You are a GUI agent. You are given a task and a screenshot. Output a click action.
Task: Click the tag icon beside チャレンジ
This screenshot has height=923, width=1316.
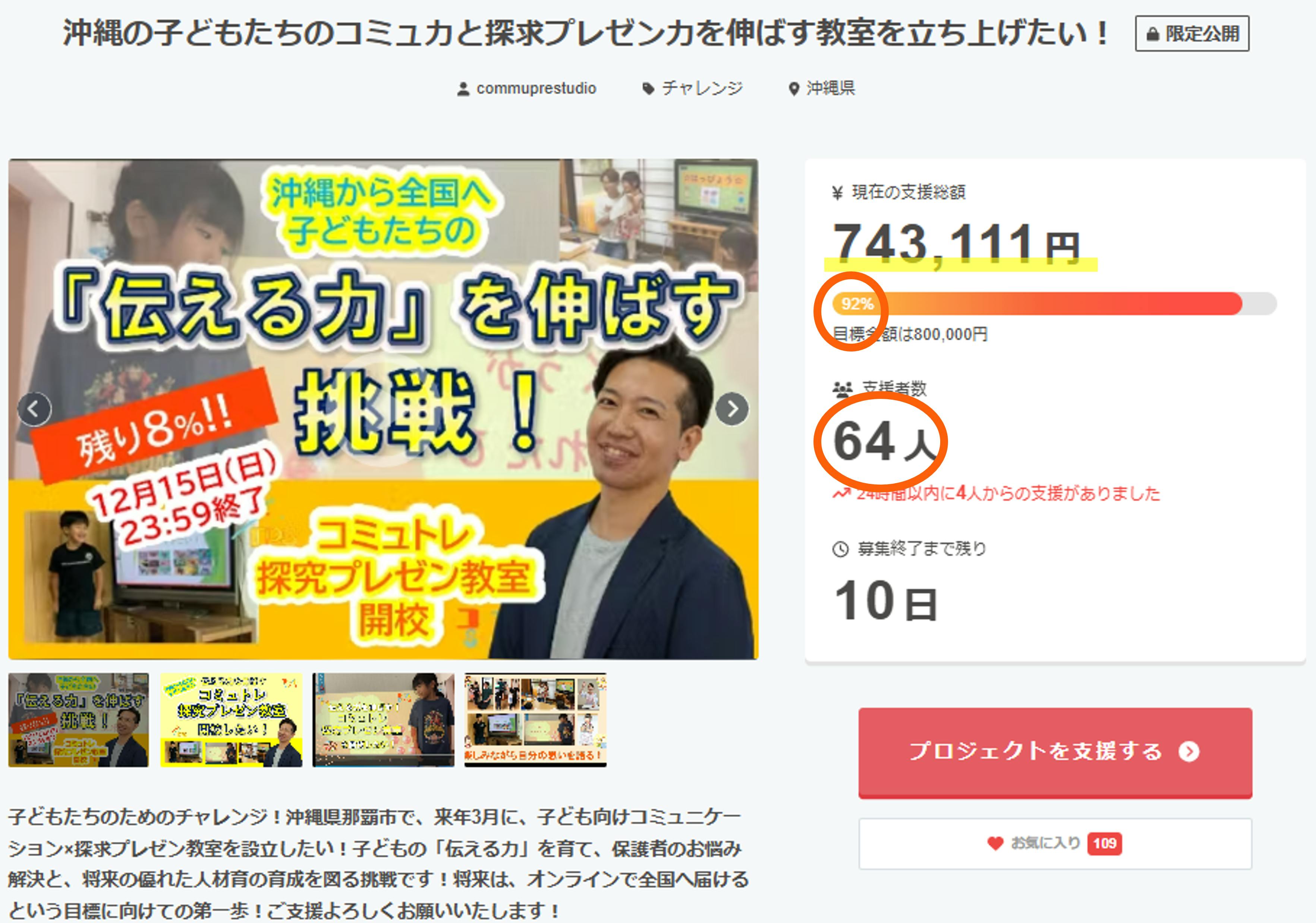(x=648, y=89)
